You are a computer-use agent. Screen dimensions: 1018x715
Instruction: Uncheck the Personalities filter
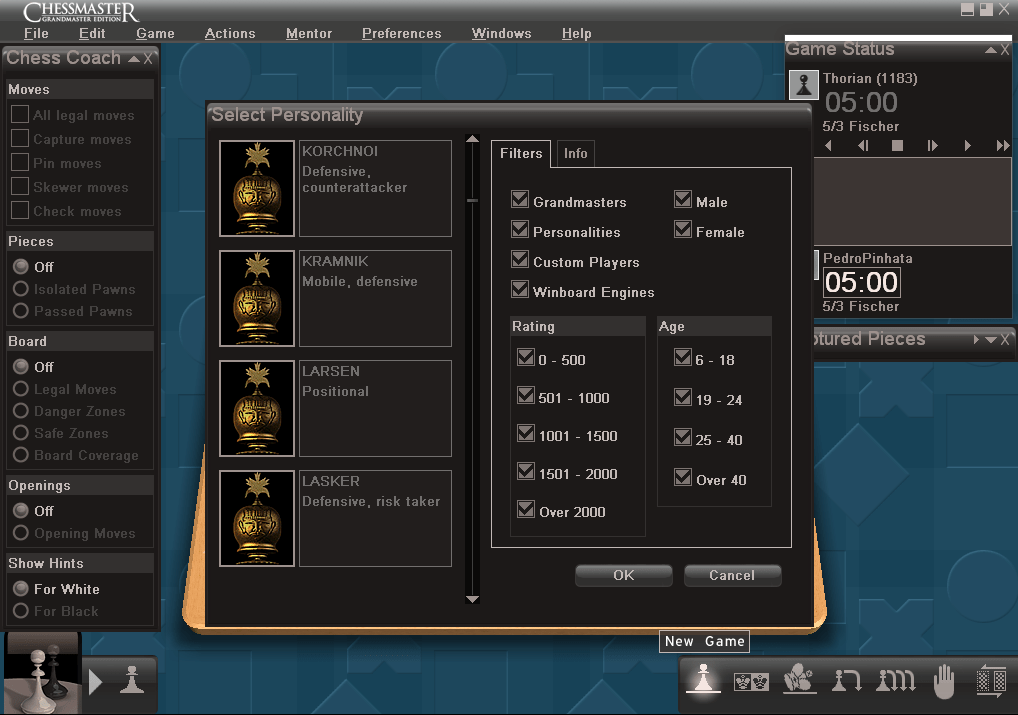click(x=520, y=229)
